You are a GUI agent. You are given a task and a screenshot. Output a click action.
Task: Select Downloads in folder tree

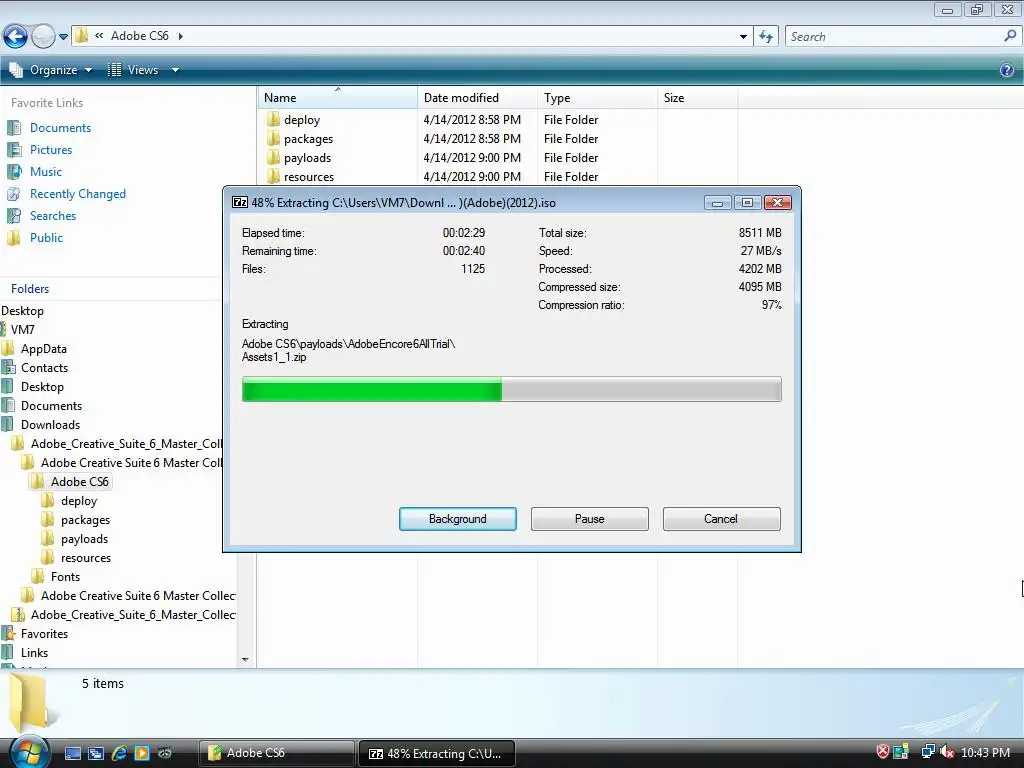[x=50, y=424]
